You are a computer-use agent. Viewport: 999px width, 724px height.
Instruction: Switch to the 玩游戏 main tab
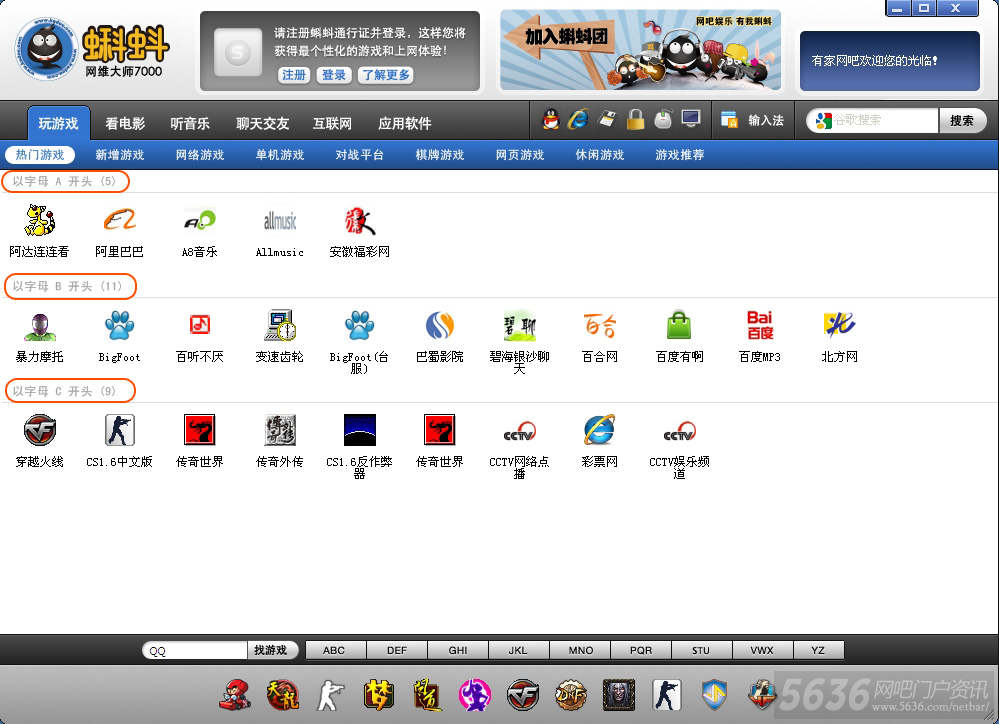tap(59, 123)
